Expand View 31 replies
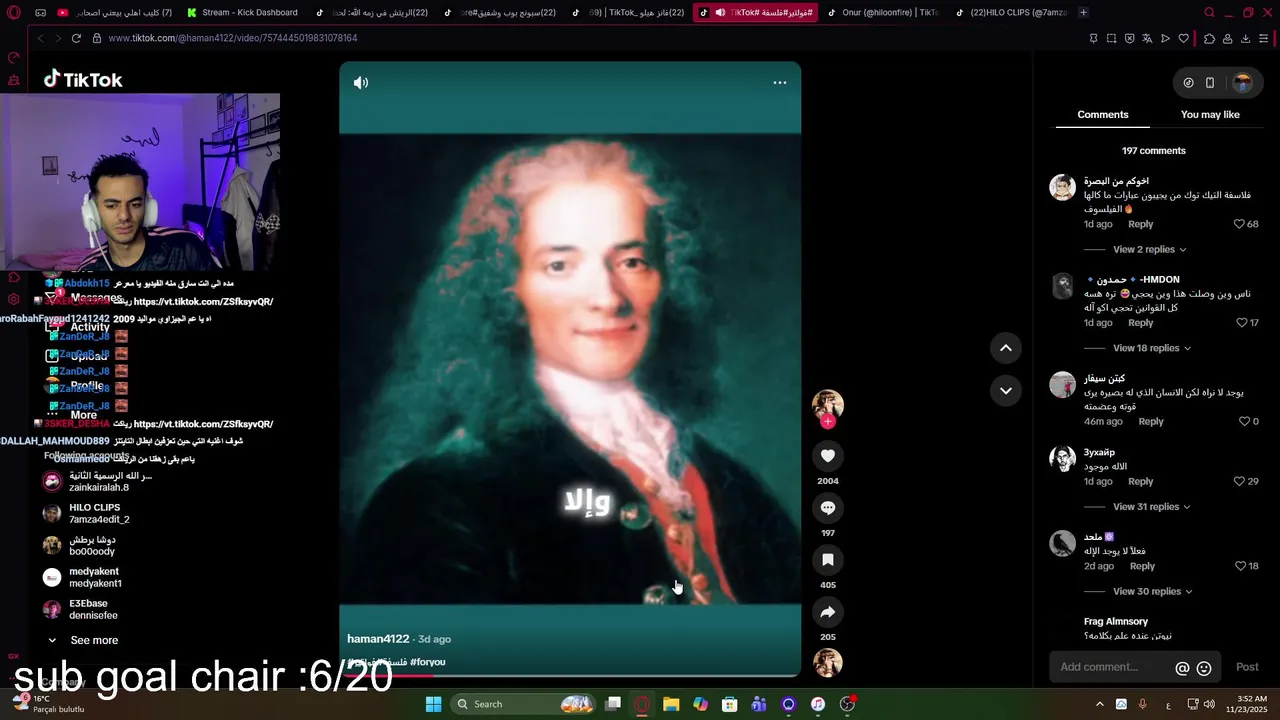Viewport: 1280px width, 720px height. pyautogui.click(x=1152, y=507)
